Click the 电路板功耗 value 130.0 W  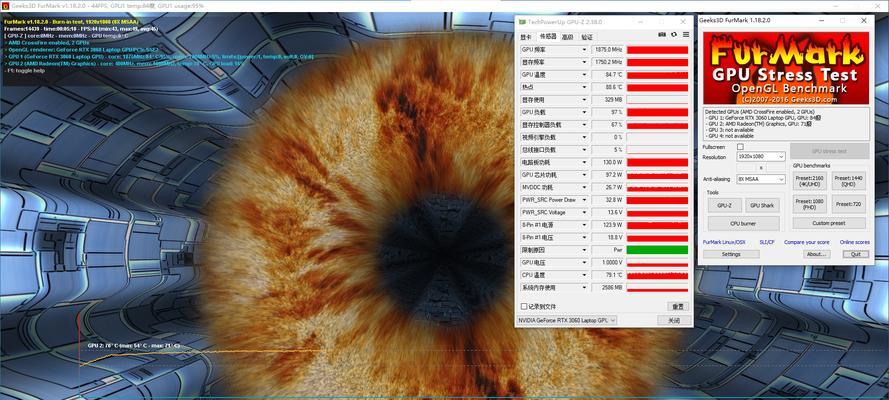[607, 163]
